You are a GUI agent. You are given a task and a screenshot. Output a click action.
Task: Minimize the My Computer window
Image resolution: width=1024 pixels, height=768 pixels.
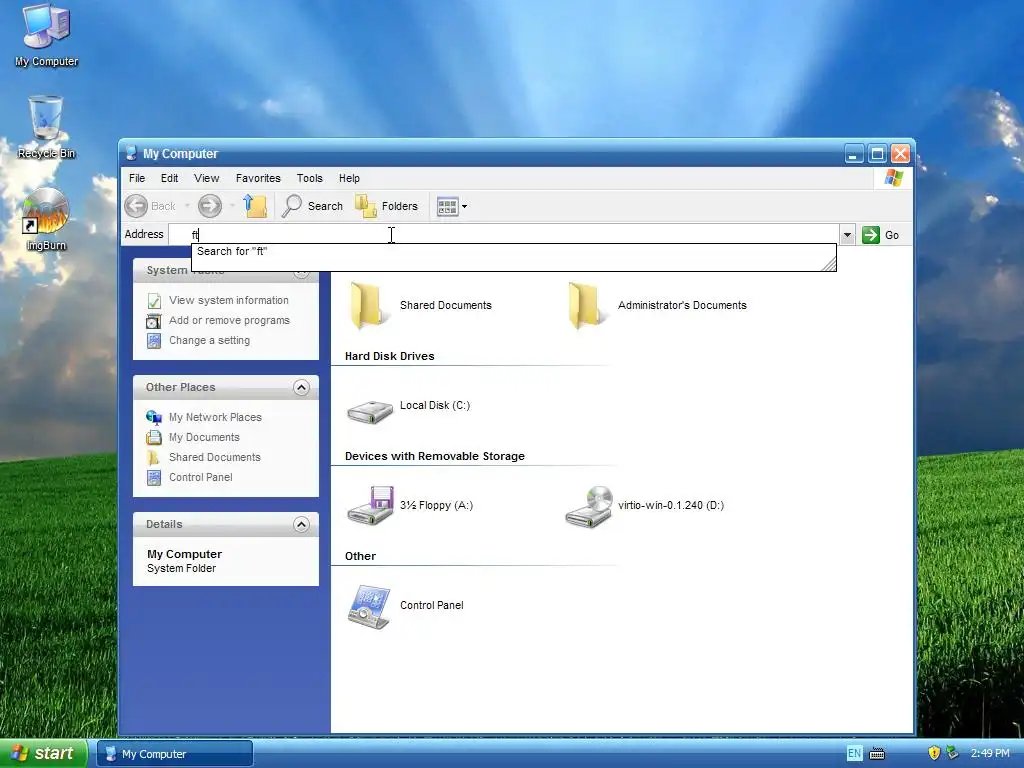[854, 153]
